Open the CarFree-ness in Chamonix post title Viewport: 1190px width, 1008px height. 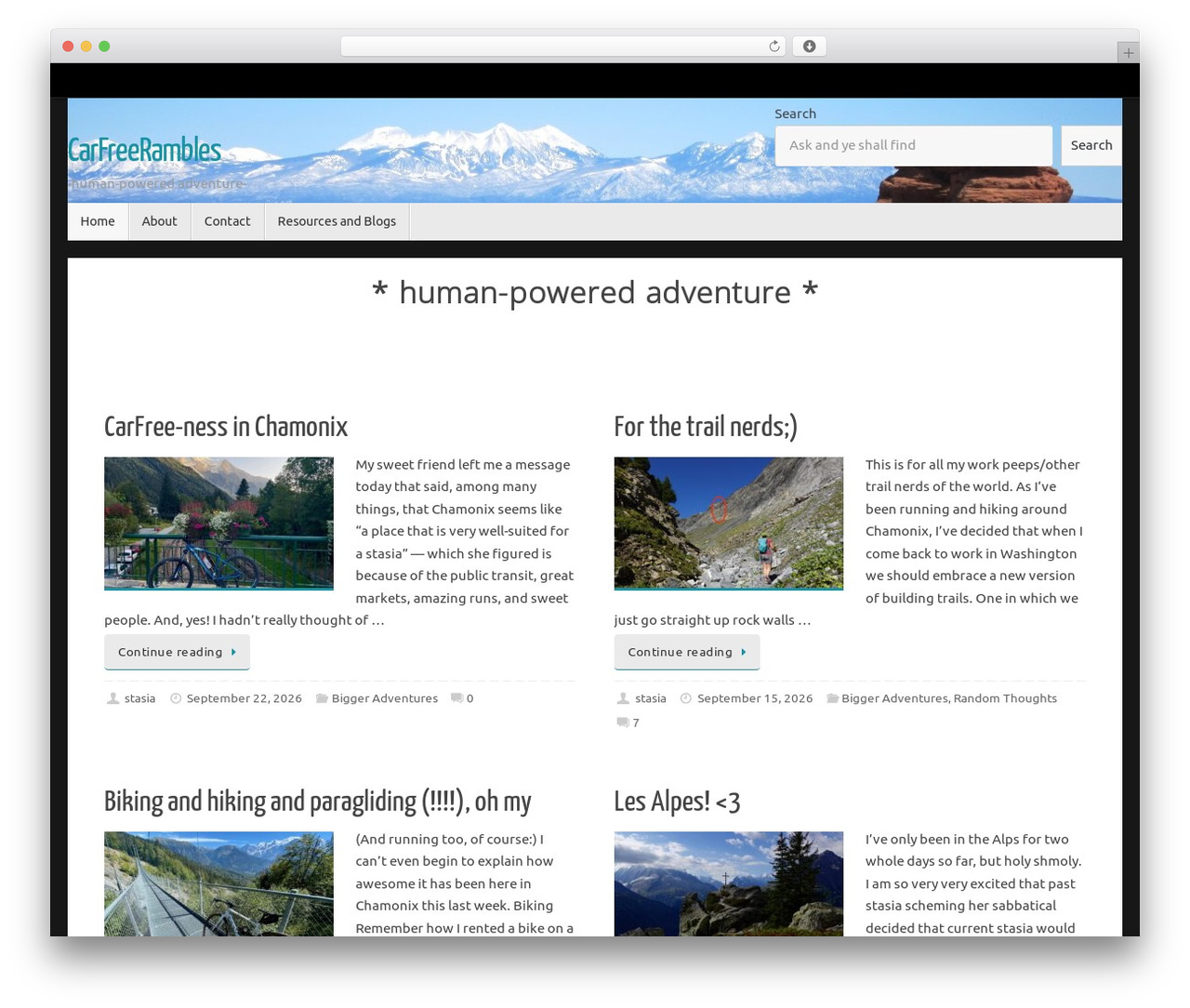click(226, 427)
